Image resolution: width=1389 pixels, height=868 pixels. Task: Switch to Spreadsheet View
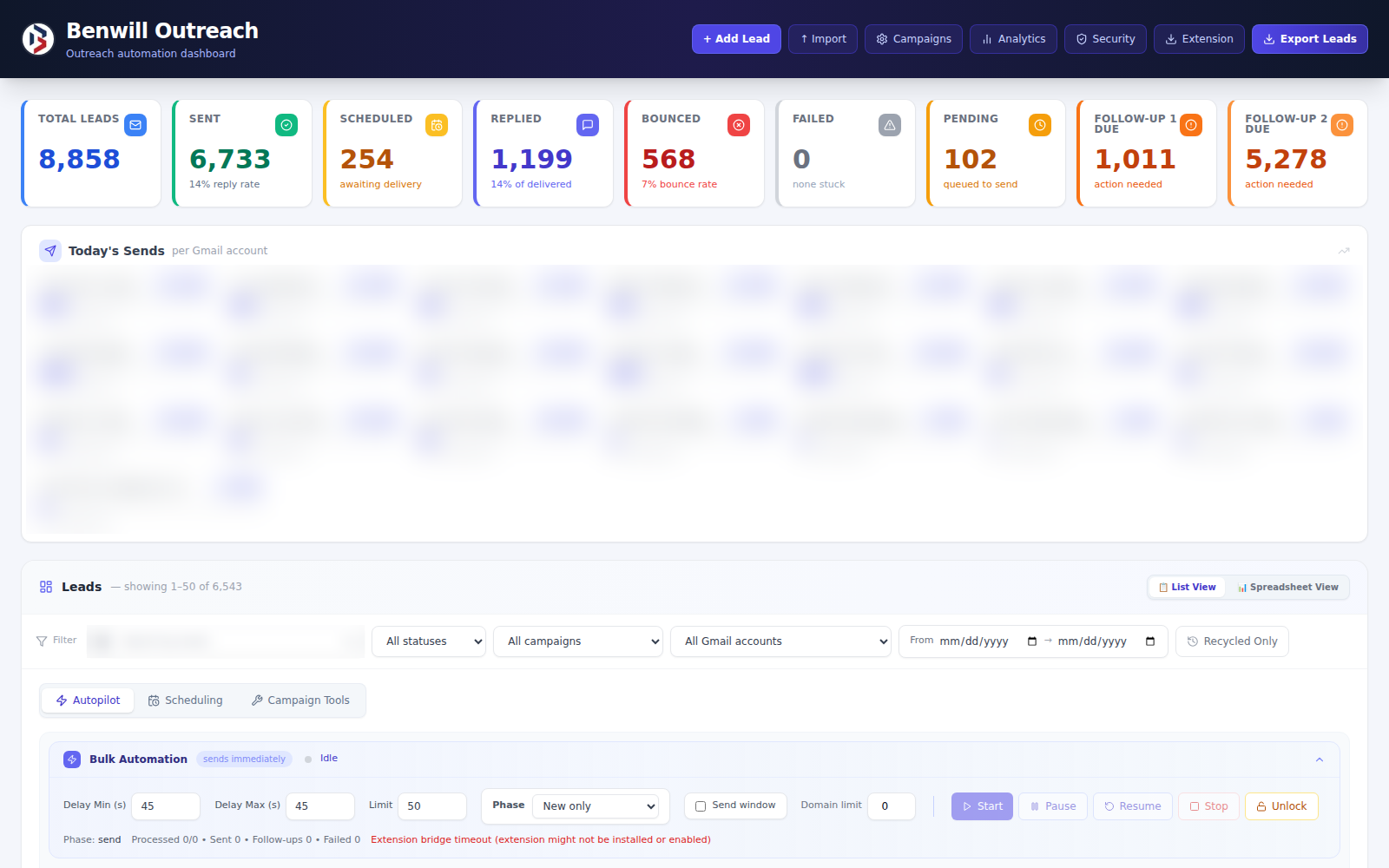tap(1287, 587)
